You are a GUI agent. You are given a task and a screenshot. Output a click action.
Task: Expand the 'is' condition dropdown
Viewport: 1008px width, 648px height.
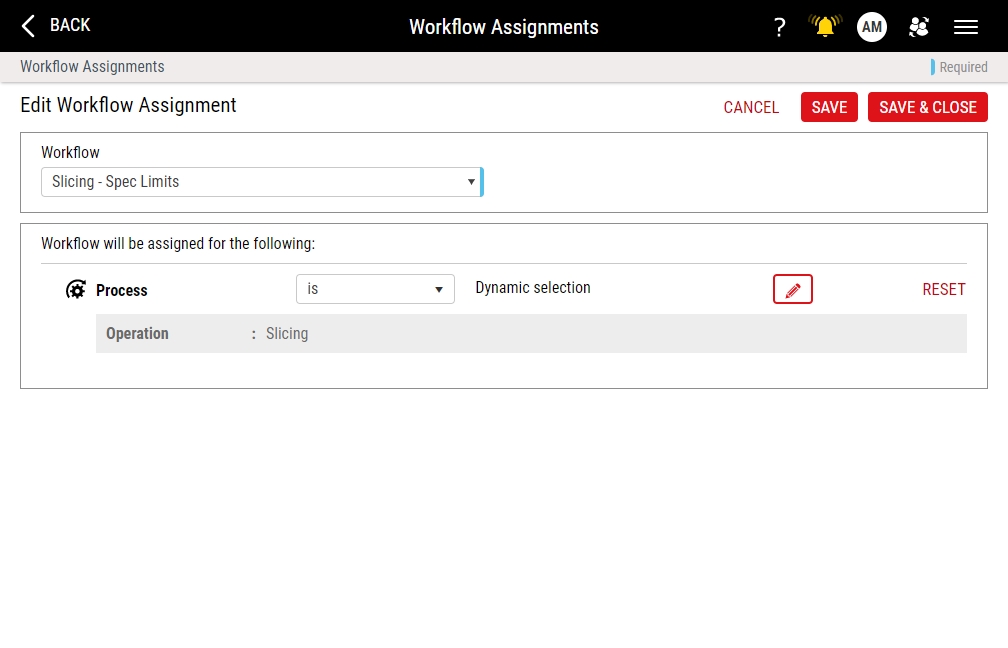[x=375, y=289]
